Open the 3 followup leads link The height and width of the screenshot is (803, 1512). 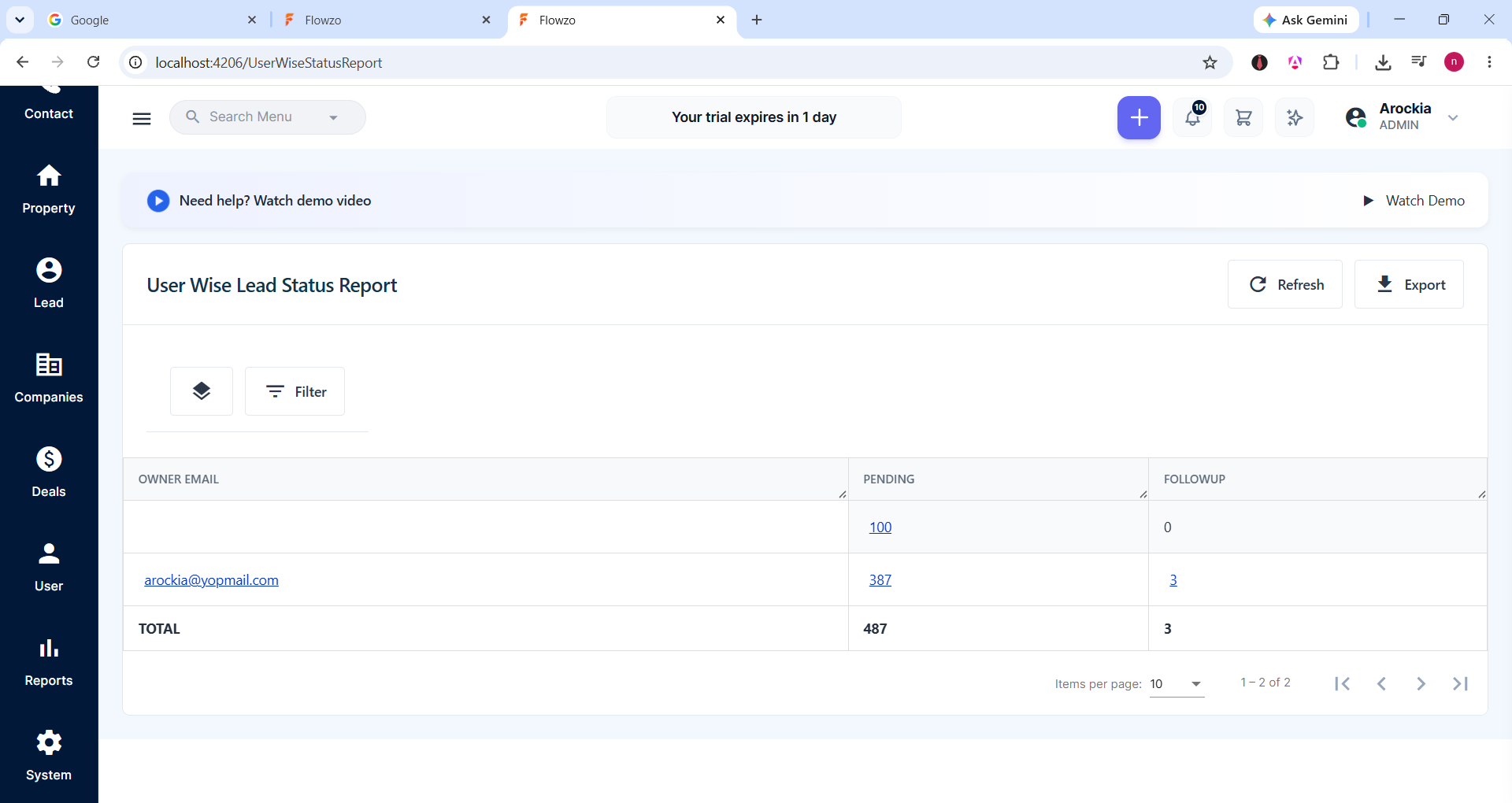[1173, 580]
